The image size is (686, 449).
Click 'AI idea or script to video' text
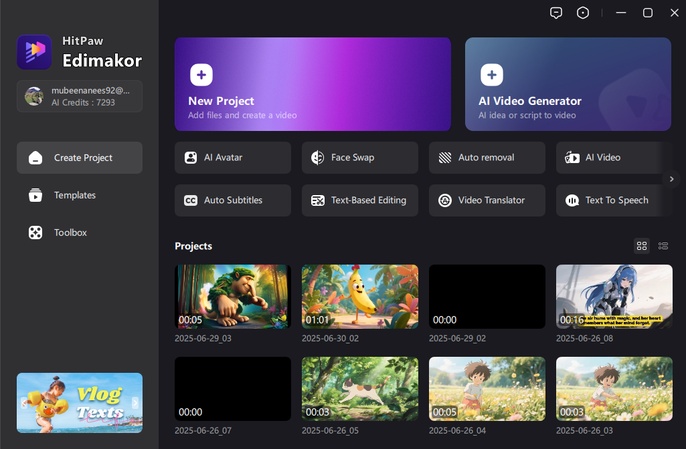527,115
